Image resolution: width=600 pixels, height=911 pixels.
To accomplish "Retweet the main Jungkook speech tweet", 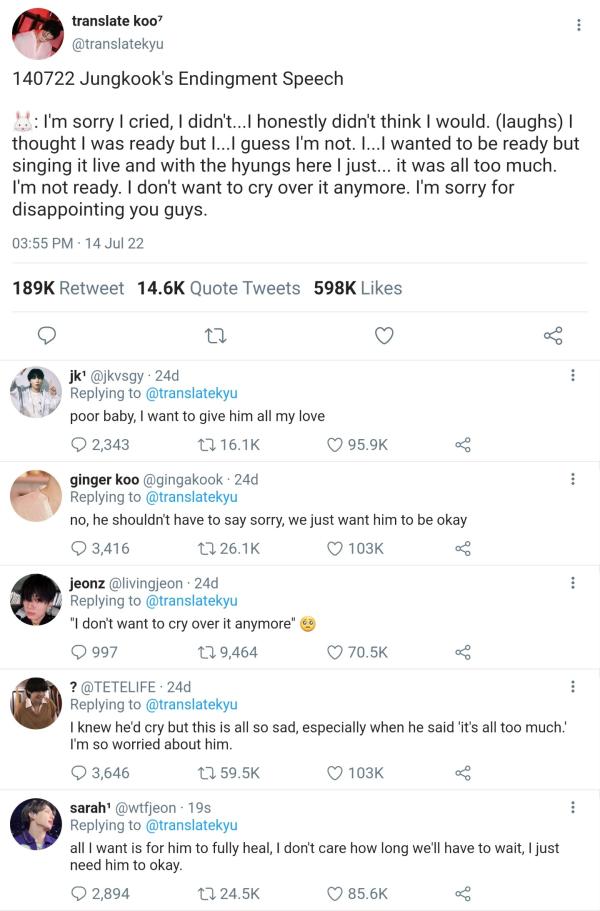I will coord(214,336).
